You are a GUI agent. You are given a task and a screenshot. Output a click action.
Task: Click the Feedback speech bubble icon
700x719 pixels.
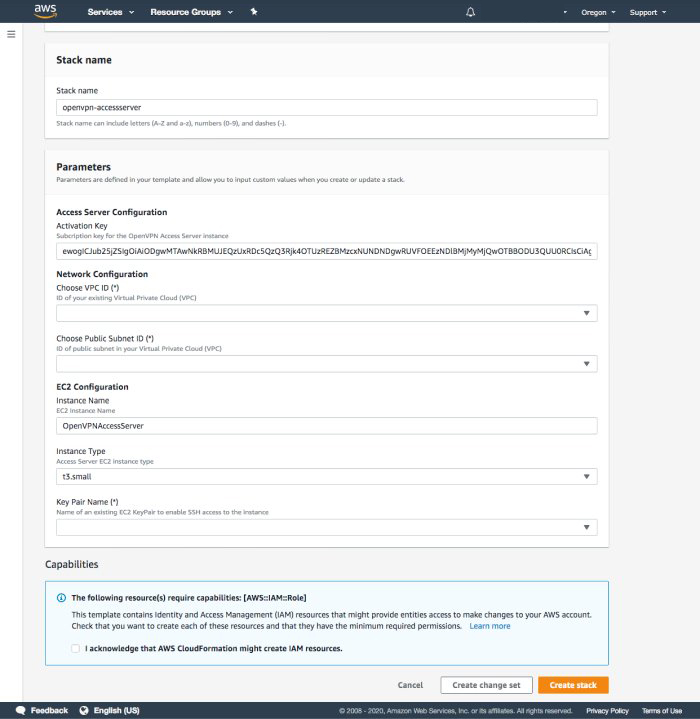pos(20,710)
